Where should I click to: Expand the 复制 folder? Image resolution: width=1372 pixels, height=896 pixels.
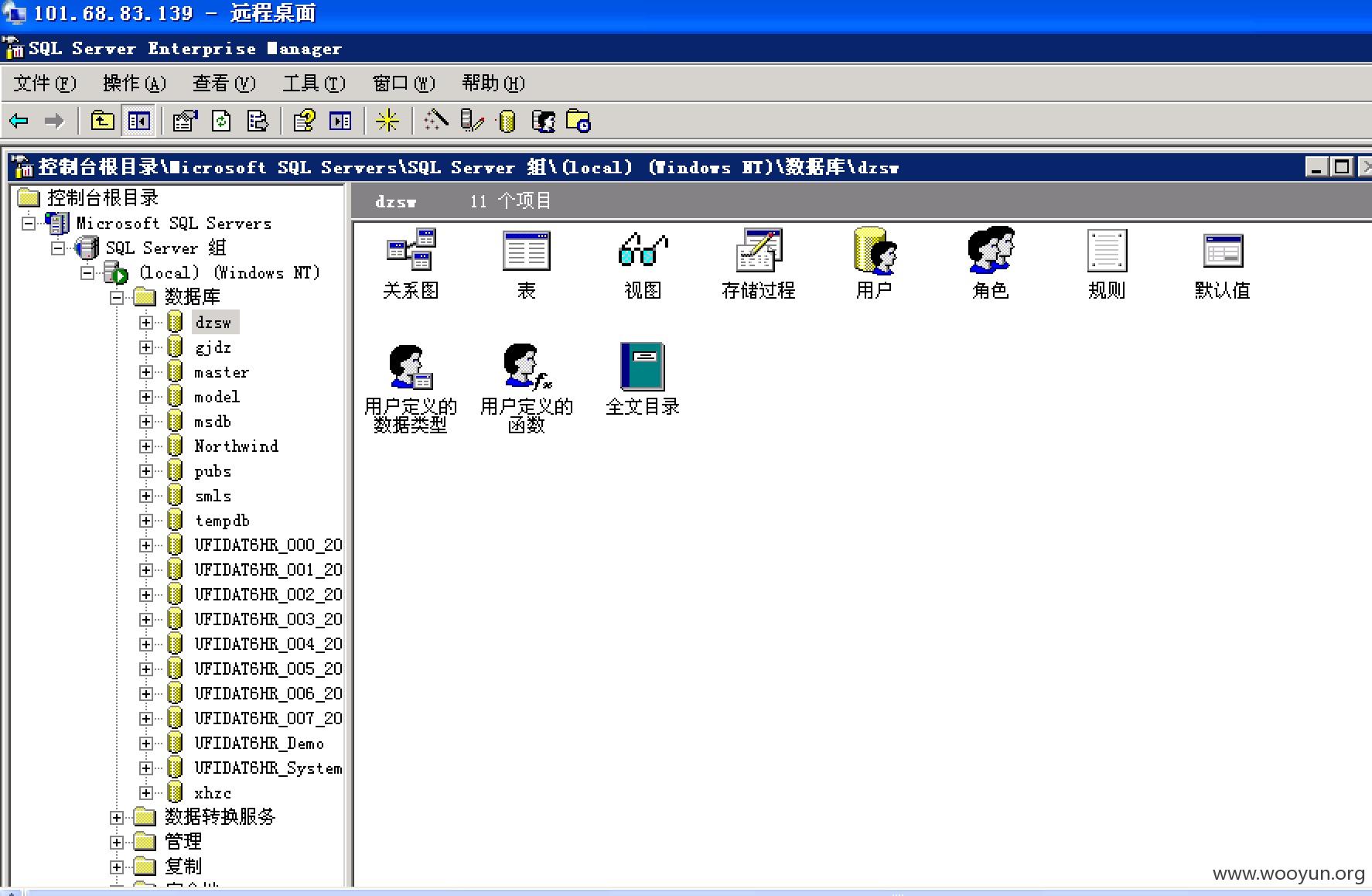(117, 867)
